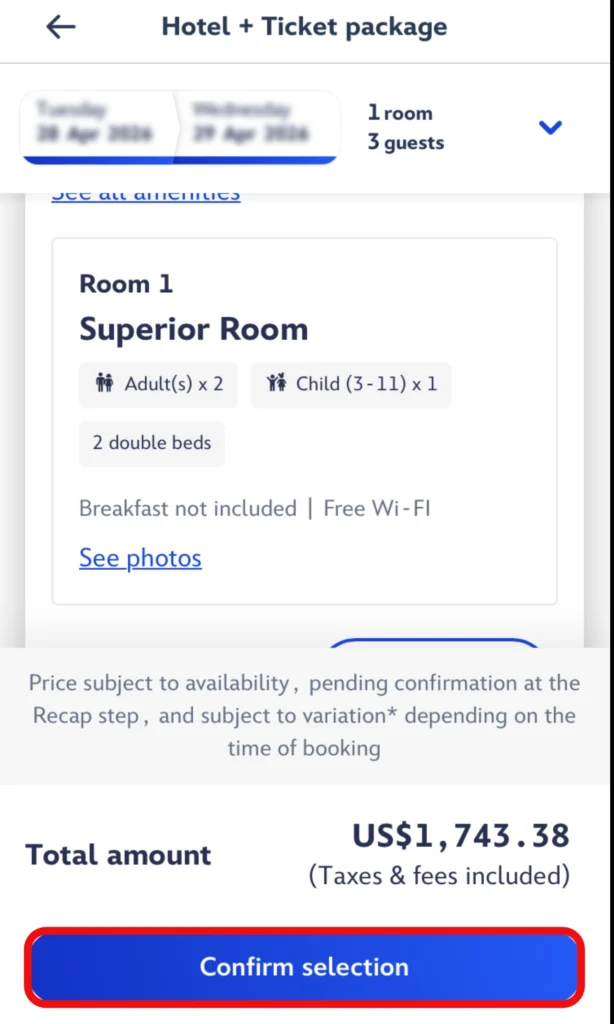The height and width of the screenshot is (1024, 614).
Task: Open the check-out date selector
Action: click(256, 123)
